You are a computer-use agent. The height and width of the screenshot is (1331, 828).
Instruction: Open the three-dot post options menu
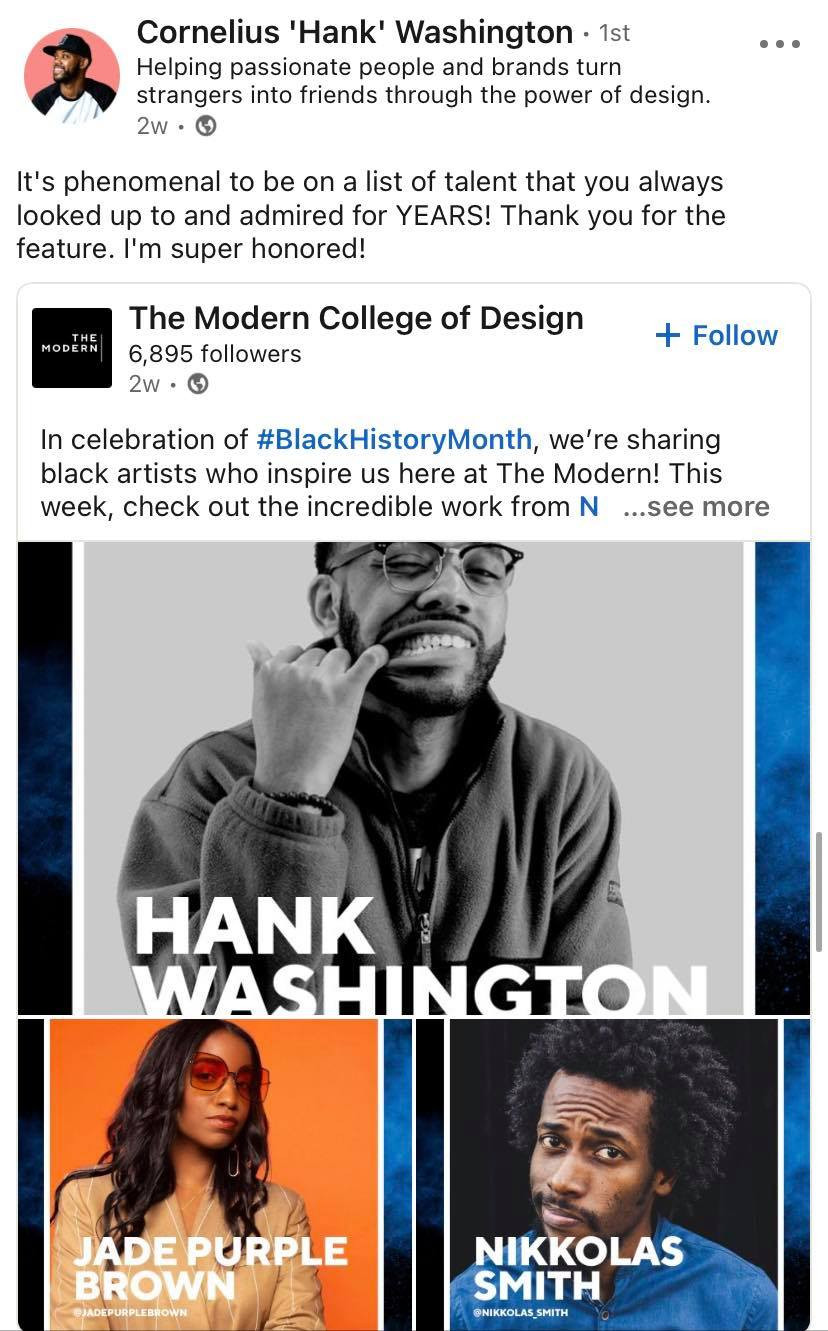(780, 44)
